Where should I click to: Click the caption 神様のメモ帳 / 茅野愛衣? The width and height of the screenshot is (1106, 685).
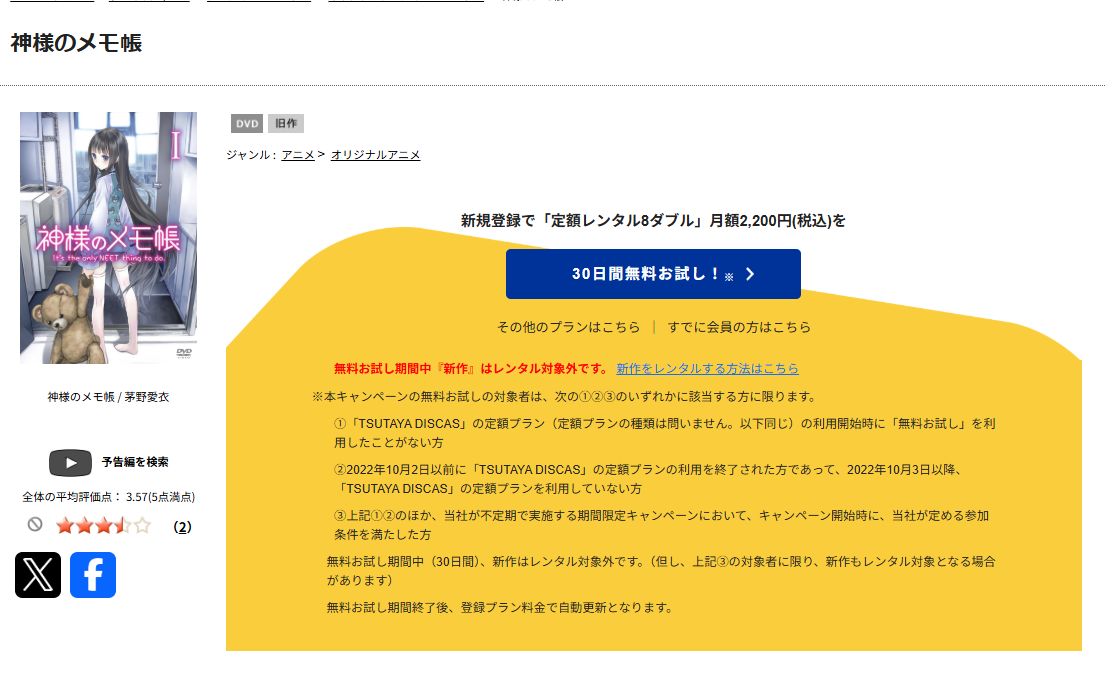[x=108, y=397]
